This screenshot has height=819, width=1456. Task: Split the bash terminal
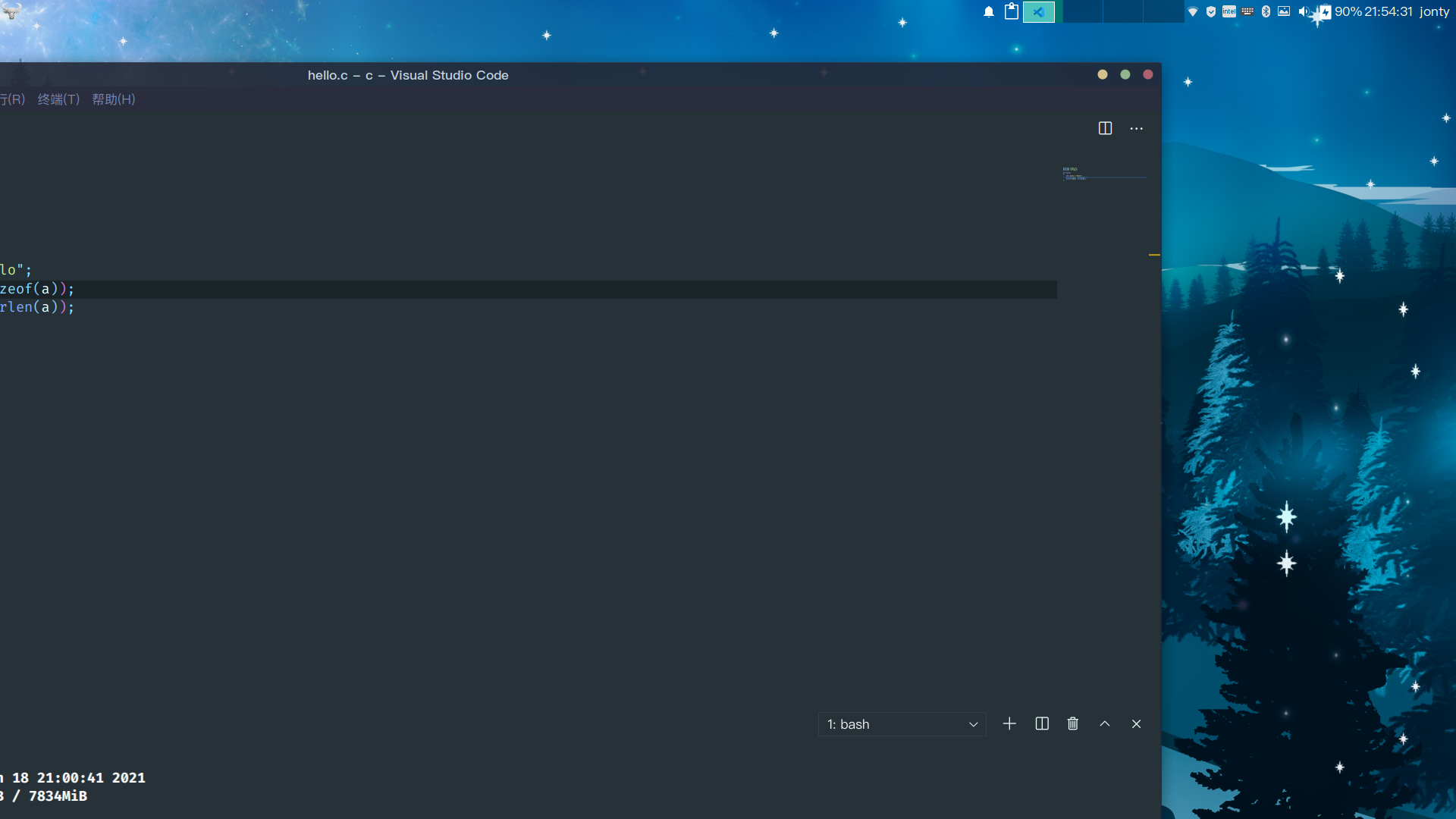pos(1041,723)
